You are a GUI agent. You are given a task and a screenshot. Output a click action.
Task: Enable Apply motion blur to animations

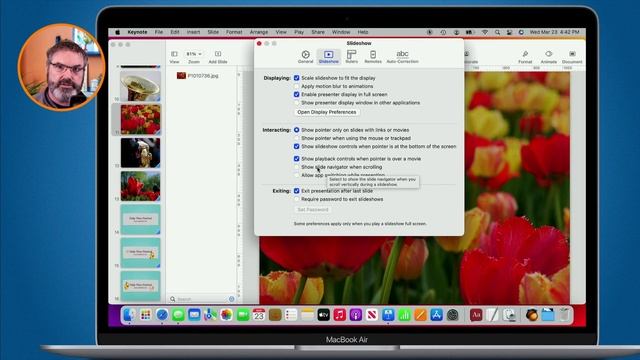(297, 86)
